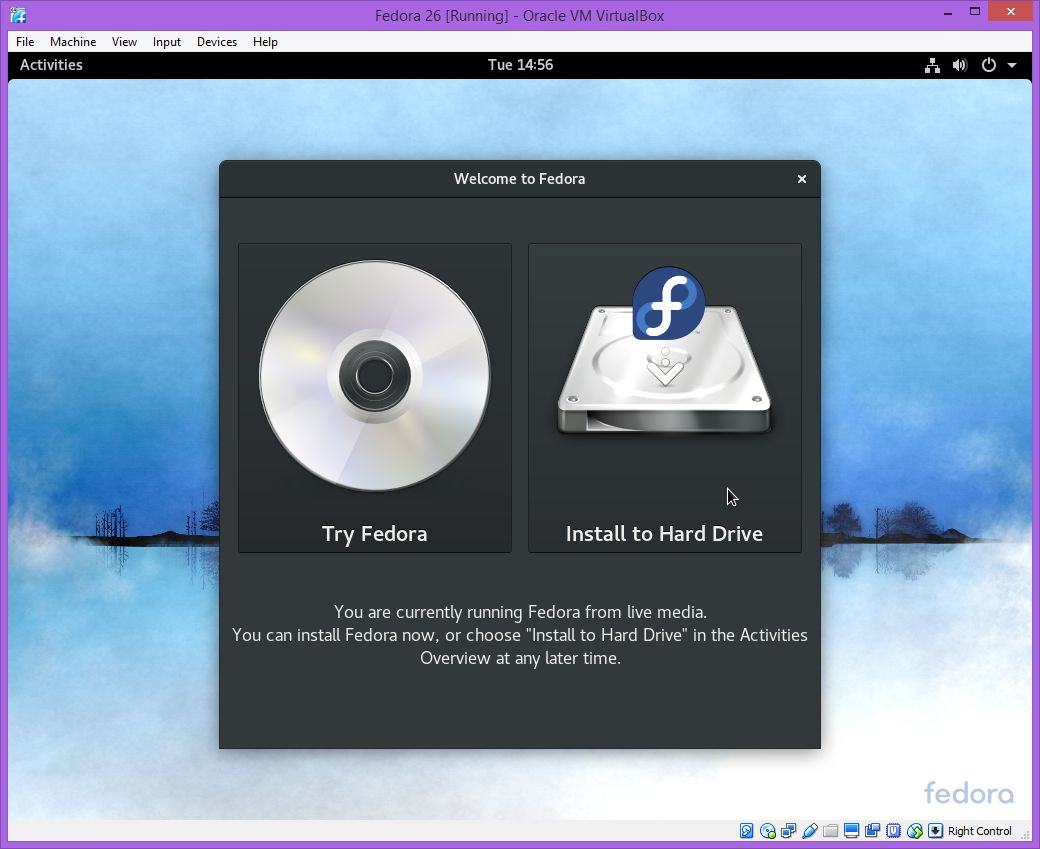This screenshot has height=849, width=1040.
Task: Open the Input menu
Action: pos(166,42)
